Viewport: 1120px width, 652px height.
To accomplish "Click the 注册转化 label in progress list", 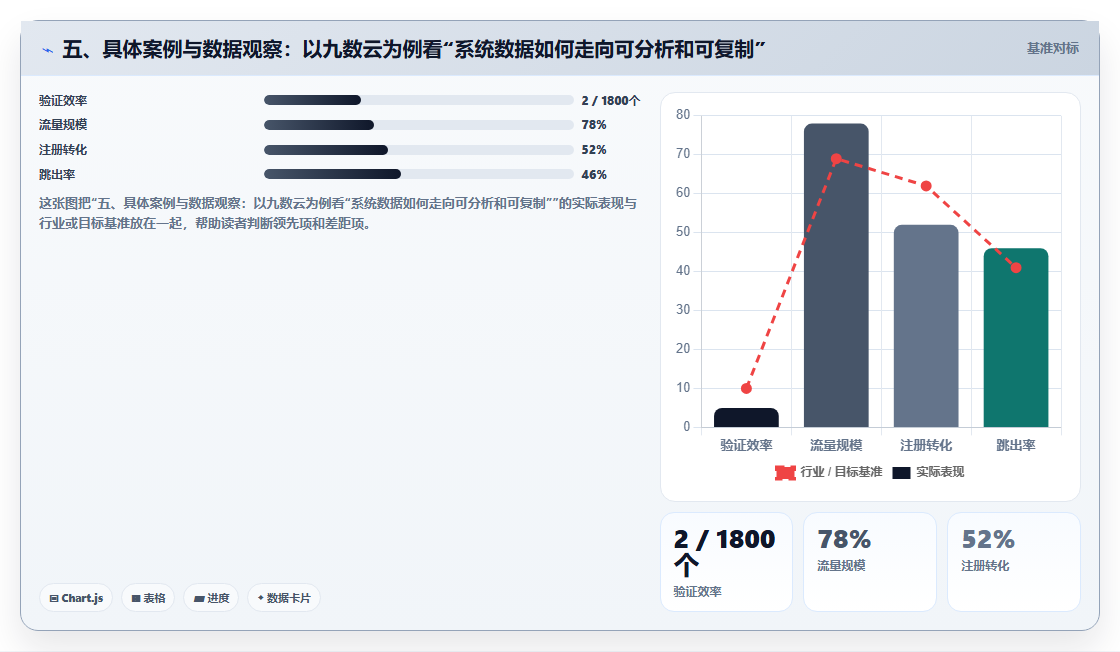I will click(x=63, y=150).
